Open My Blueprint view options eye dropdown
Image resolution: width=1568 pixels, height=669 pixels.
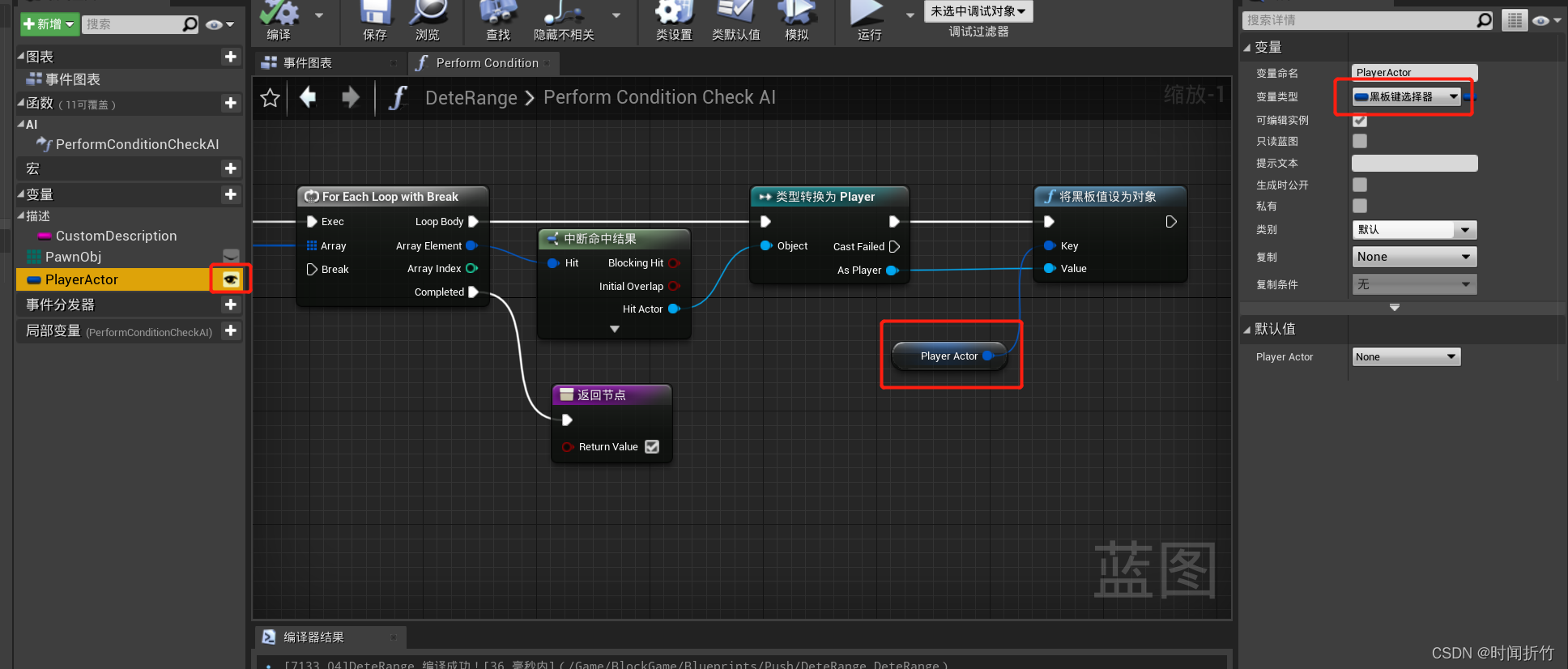pos(219,24)
